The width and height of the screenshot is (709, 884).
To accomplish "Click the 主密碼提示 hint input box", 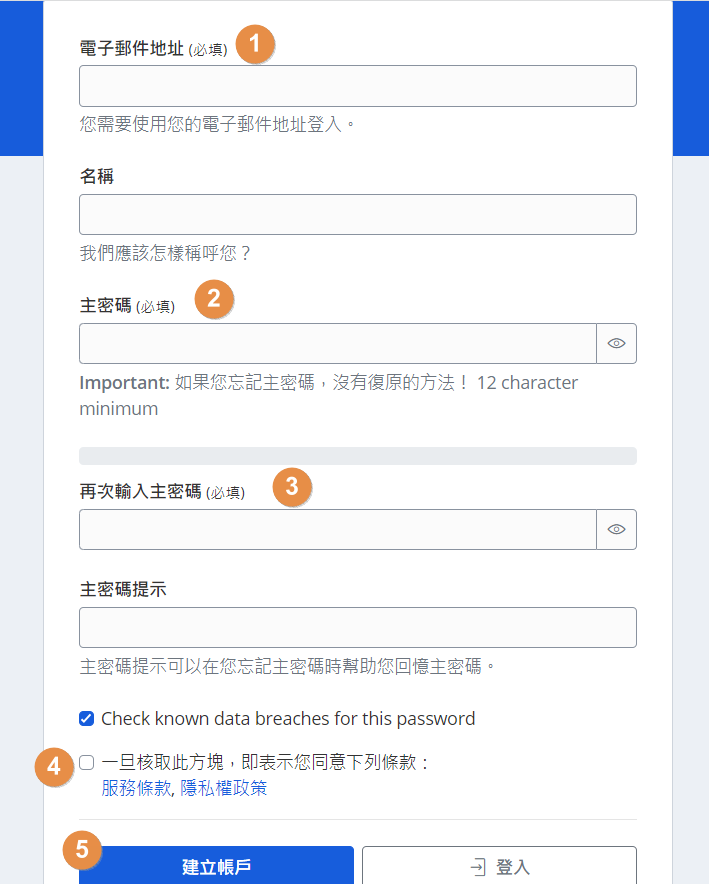I will coord(357,627).
